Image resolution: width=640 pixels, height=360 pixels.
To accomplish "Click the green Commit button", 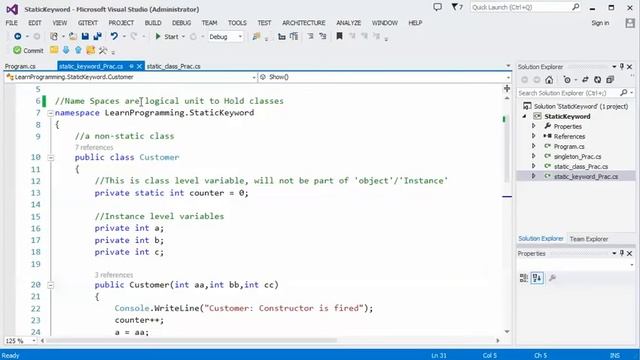I will pos(28,51).
